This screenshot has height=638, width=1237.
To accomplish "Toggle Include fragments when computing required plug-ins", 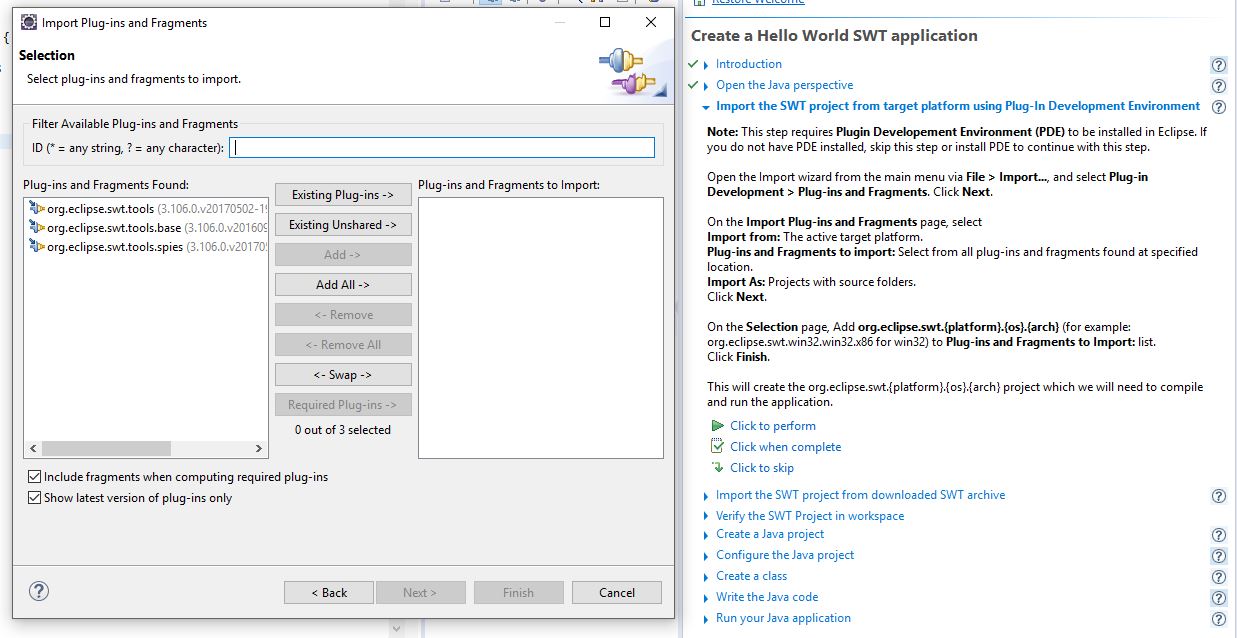I will (35, 477).
